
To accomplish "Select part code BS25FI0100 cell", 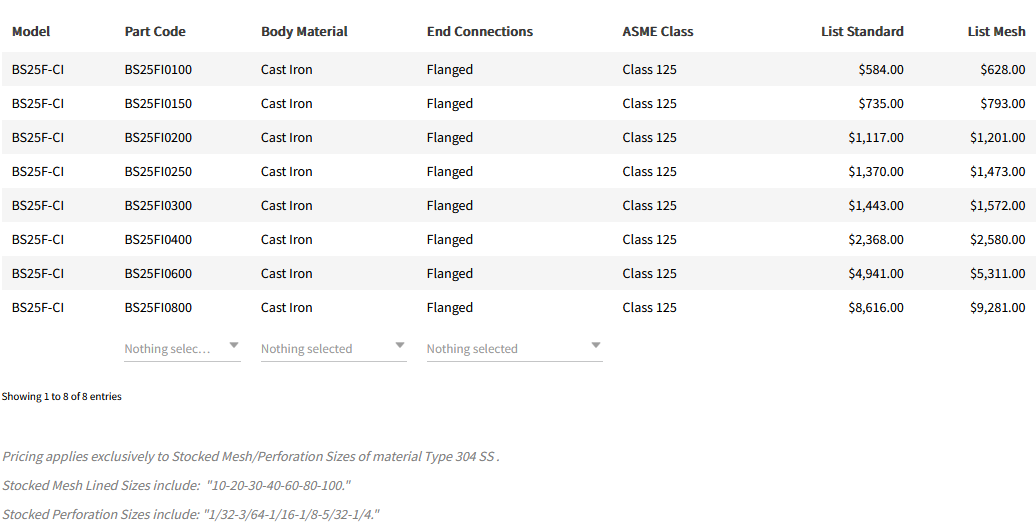I will [x=158, y=70].
